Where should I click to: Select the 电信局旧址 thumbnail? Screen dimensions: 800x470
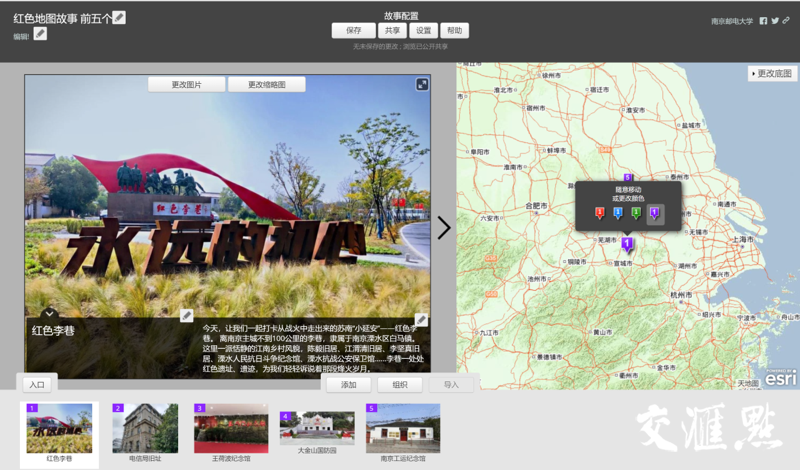coord(145,432)
